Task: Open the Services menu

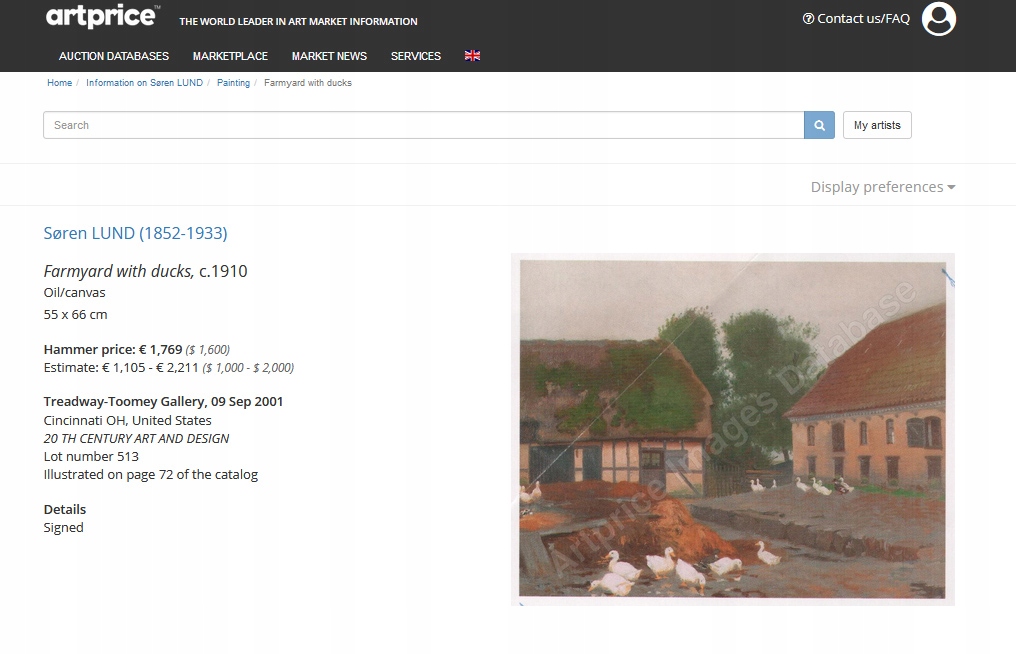Action: pos(416,56)
